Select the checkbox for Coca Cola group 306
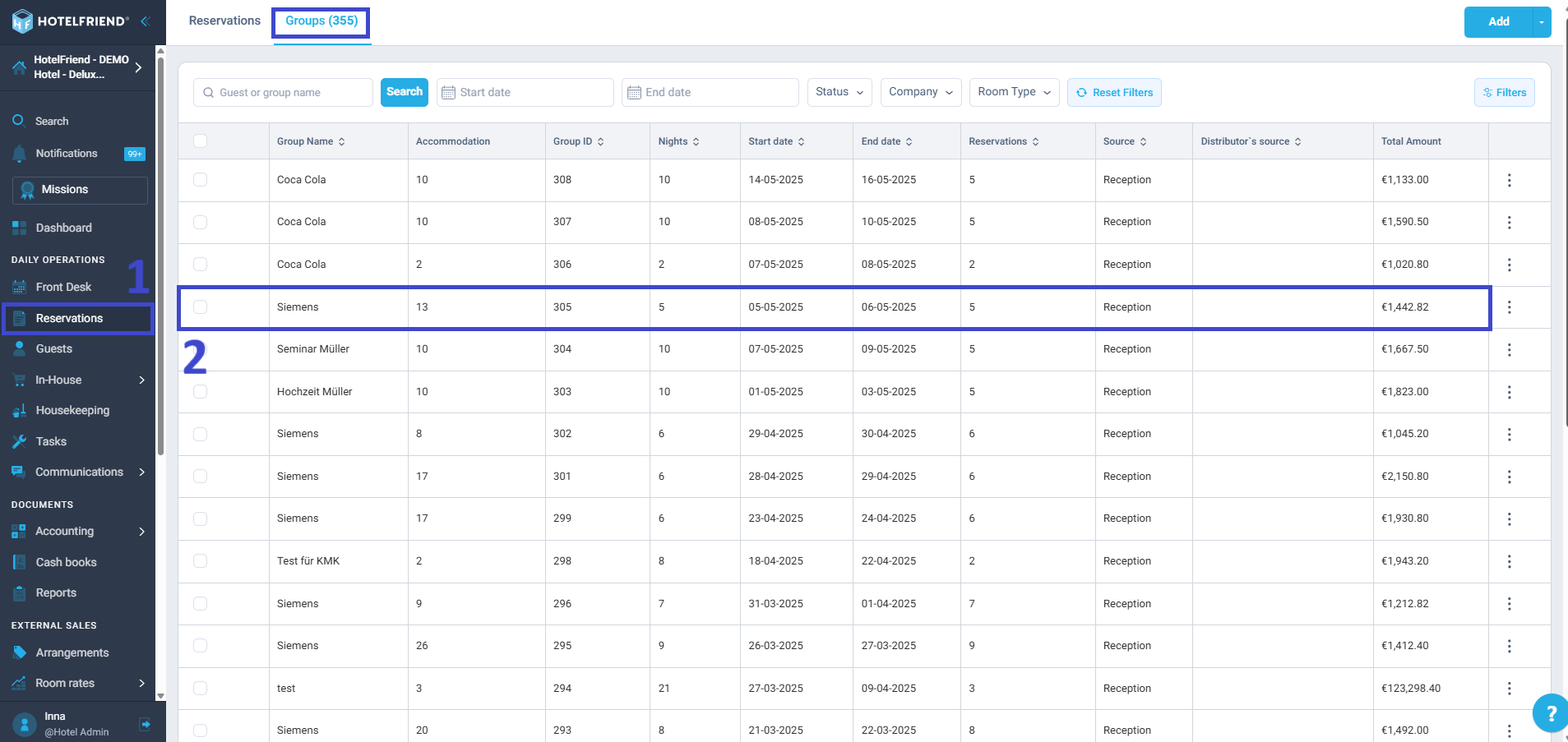The image size is (1568, 742). 200,264
